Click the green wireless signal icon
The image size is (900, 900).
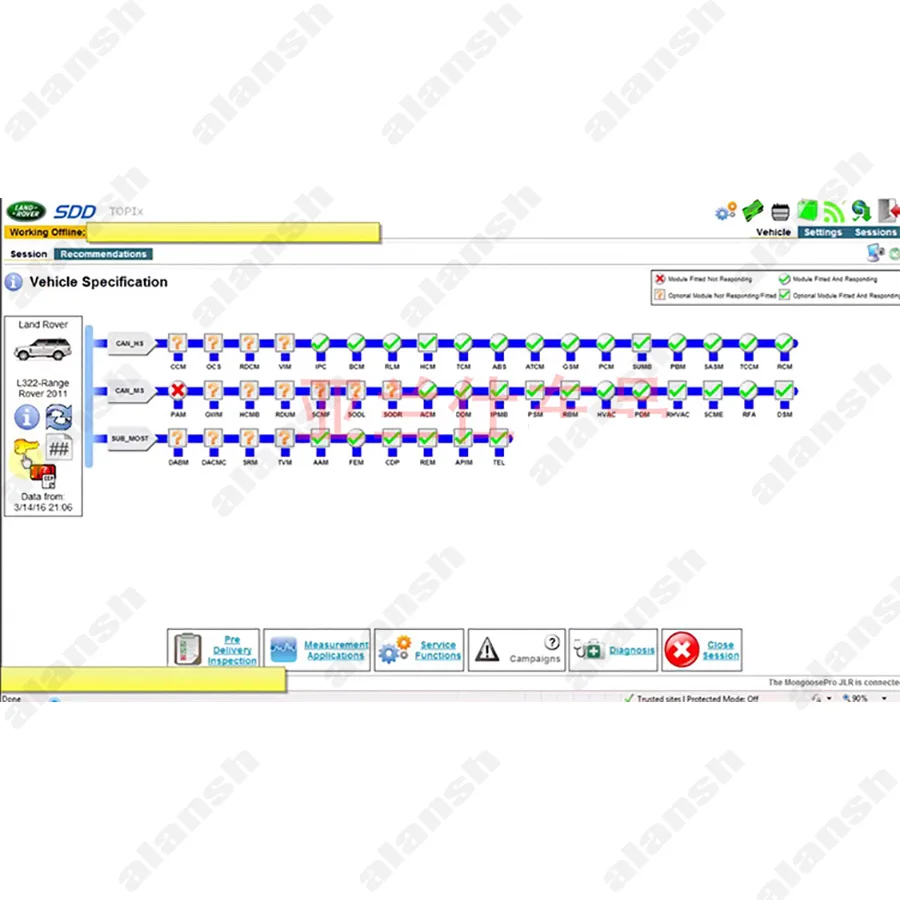(x=833, y=212)
